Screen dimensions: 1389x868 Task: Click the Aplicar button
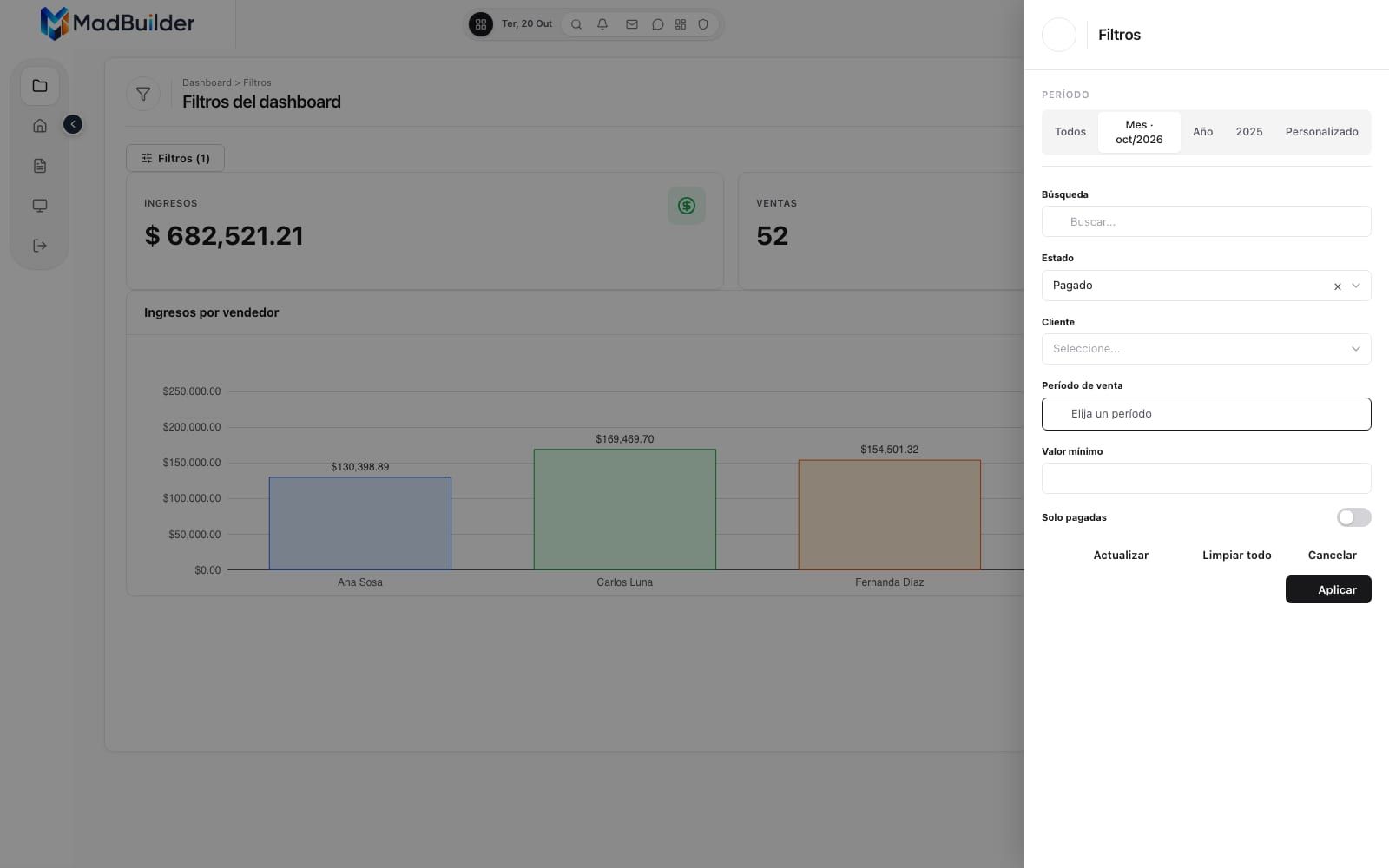click(x=1328, y=589)
